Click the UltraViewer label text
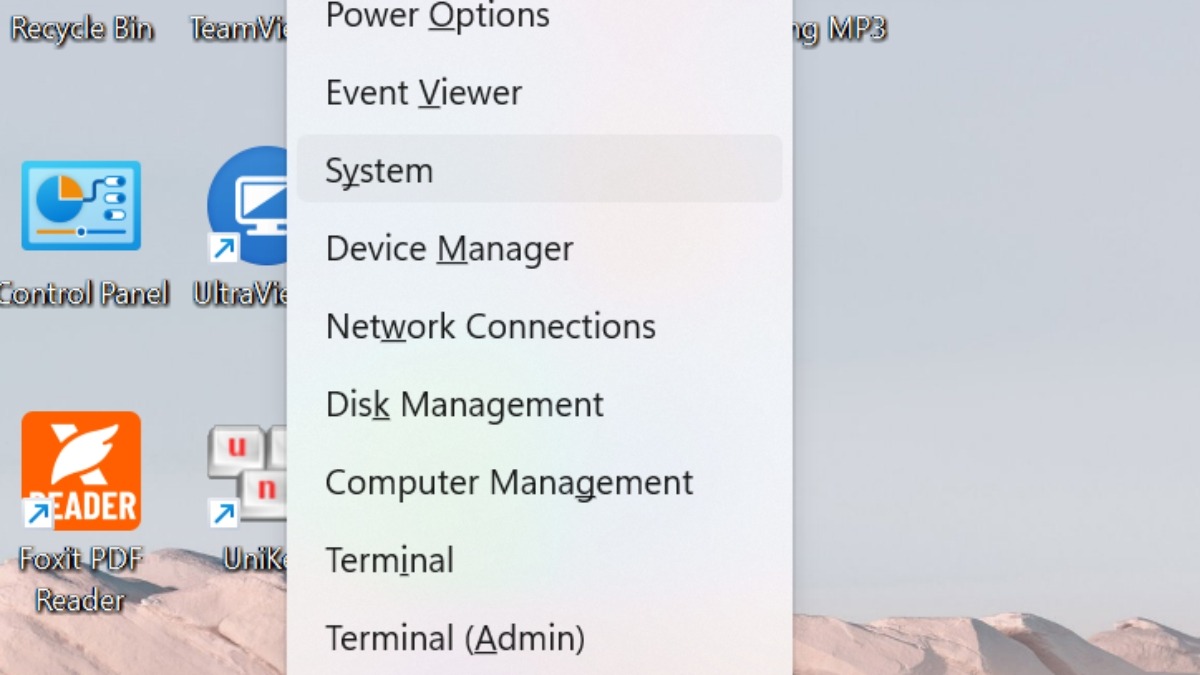Image resolution: width=1200 pixels, height=675 pixels. [240, 293]
